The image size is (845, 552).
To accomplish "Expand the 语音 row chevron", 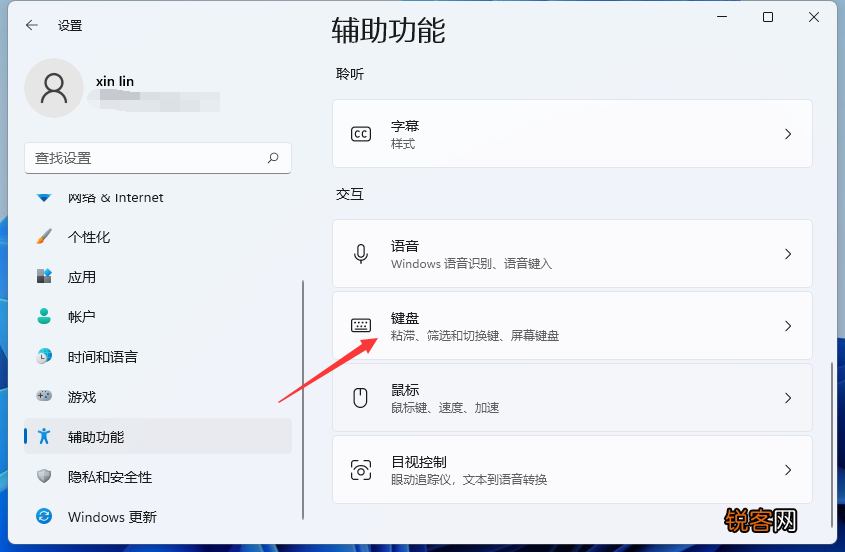I will [x=788, y=254].
